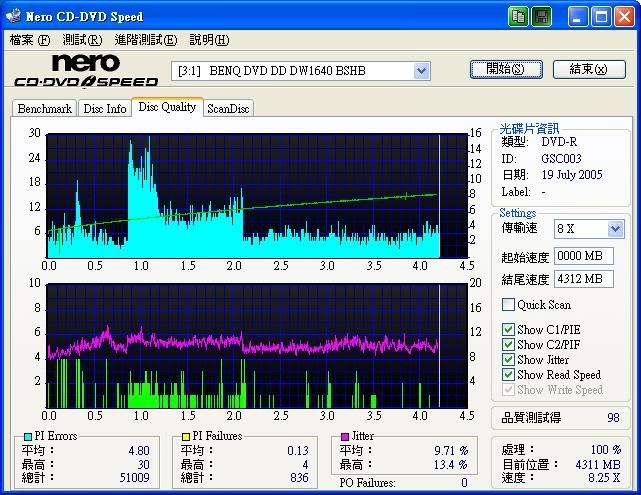Viewport: 641px width, 495px height.
Task: Click the 開始(S) start button
Action: (506, 69)
